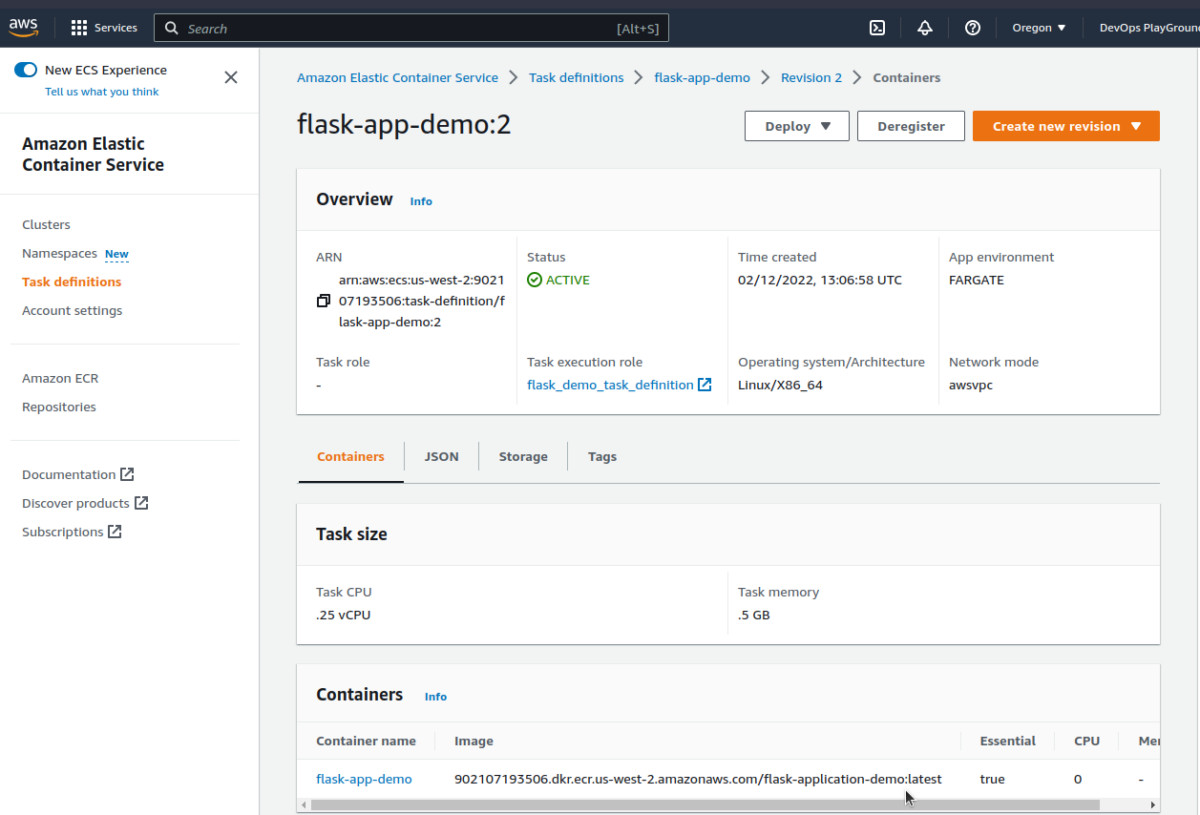Toggle the New ECS Experience switch

pos(26,70)
